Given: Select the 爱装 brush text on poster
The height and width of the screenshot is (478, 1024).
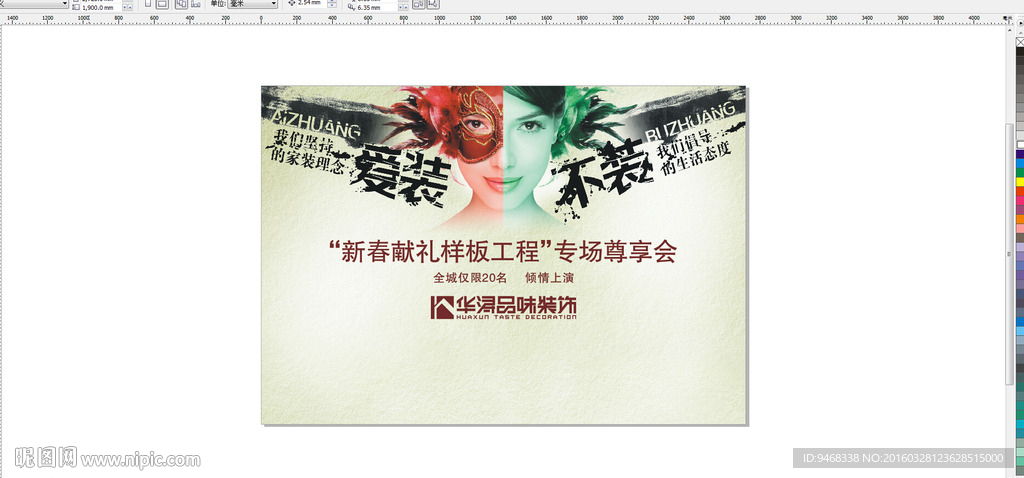Looking at the screenshot, I should click(399, 173).
